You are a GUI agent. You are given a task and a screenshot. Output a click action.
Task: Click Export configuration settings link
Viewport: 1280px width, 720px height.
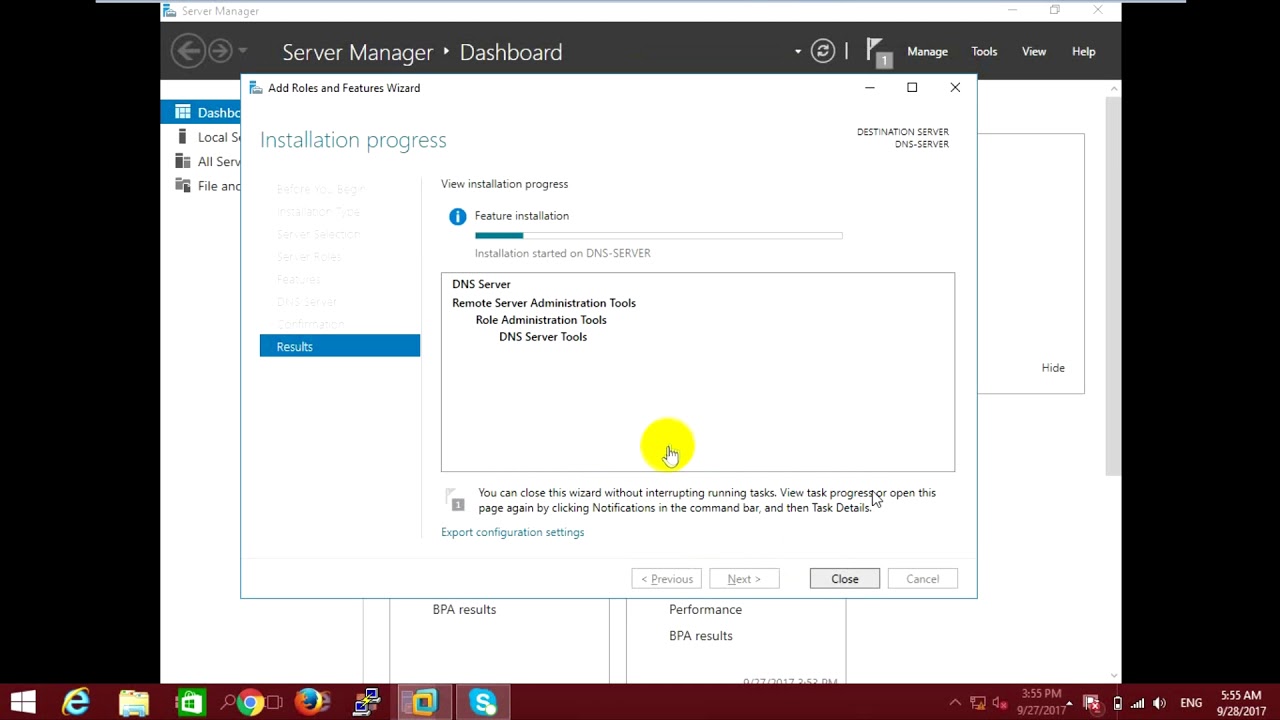[x=512, y=532]
